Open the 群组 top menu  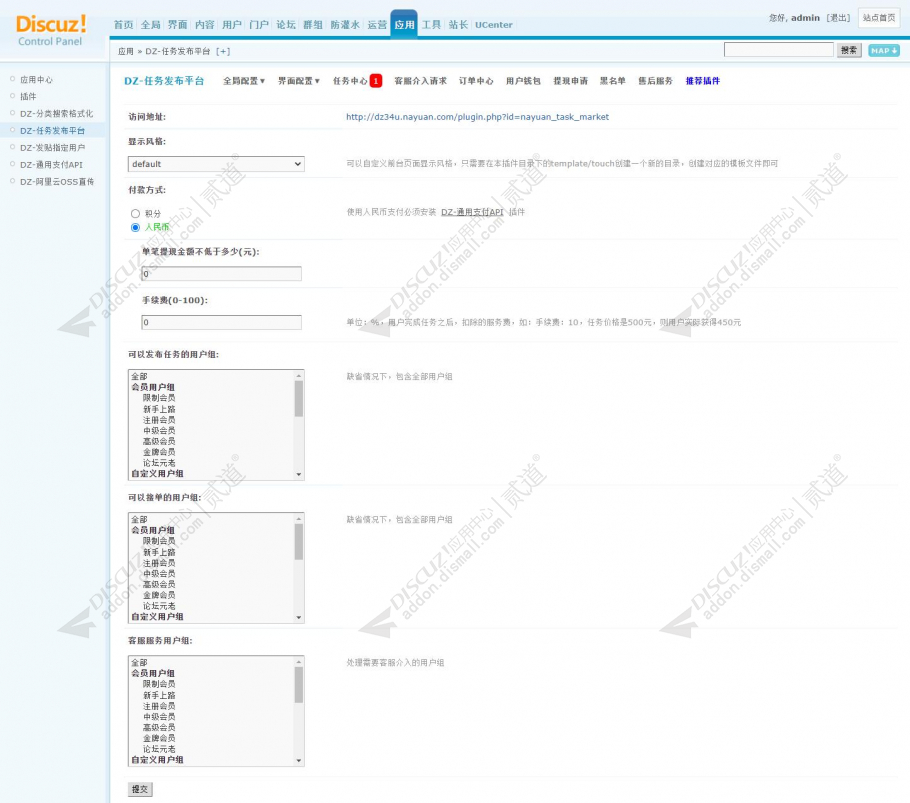click(313, 24)
